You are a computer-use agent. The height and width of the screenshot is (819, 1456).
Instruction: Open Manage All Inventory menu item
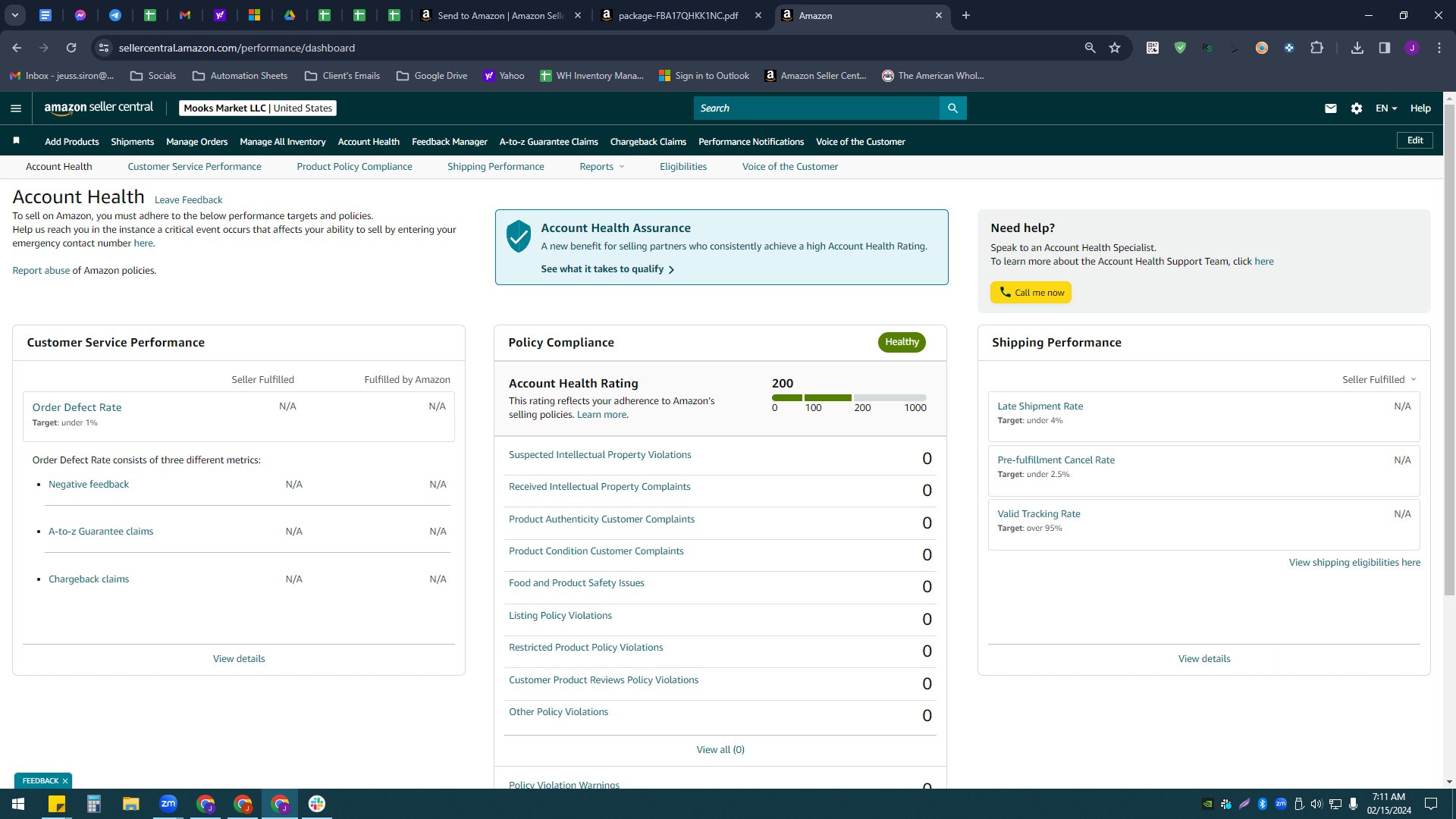tap(283, 142)
